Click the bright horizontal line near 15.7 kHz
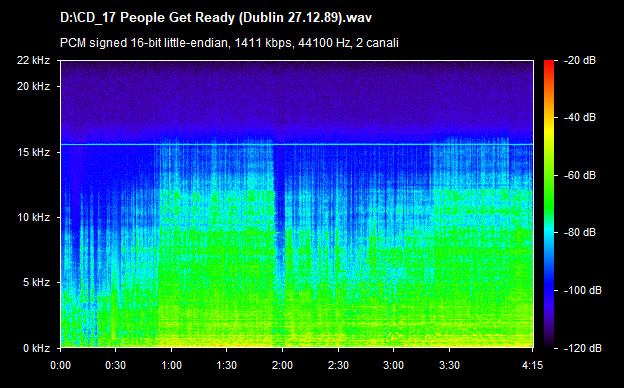Viewport: 624px width, 388px height. 297,144
